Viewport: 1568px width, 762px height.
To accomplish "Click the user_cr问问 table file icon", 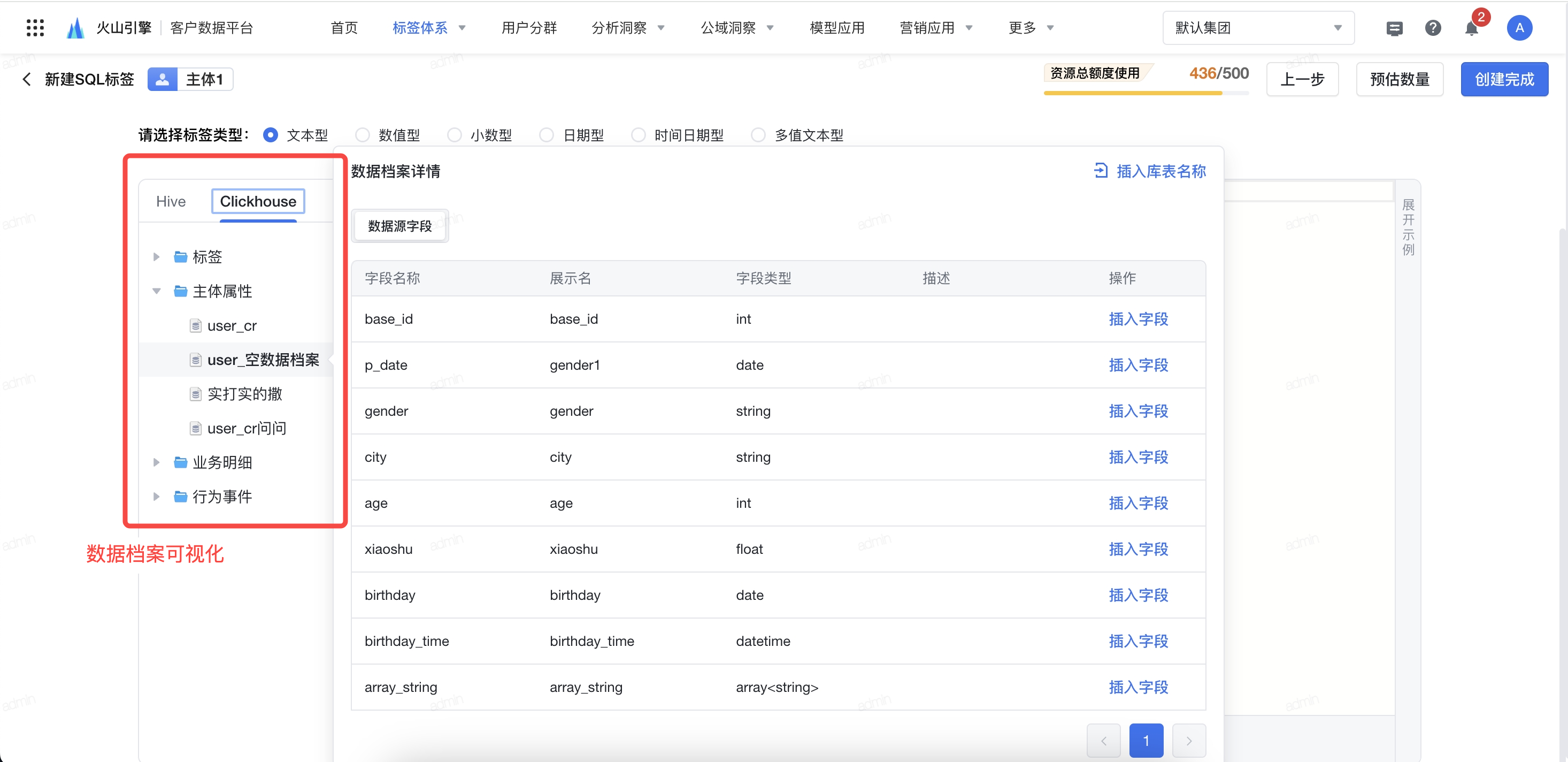I will pos(195,428).
